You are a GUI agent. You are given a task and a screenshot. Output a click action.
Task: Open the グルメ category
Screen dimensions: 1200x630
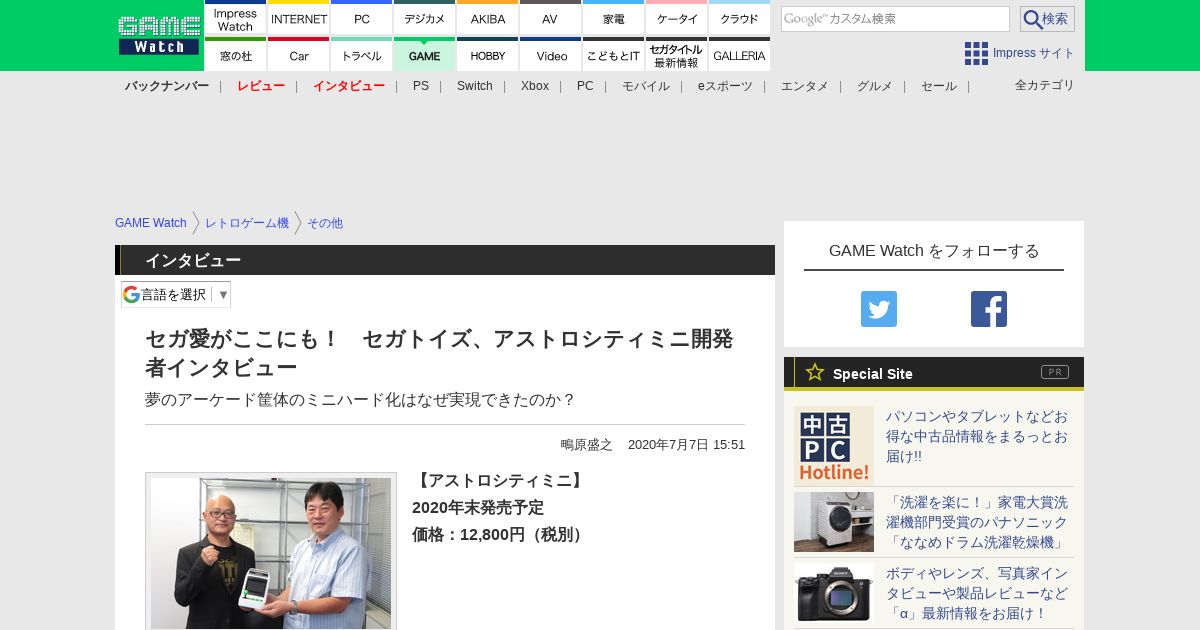point(875,86)
